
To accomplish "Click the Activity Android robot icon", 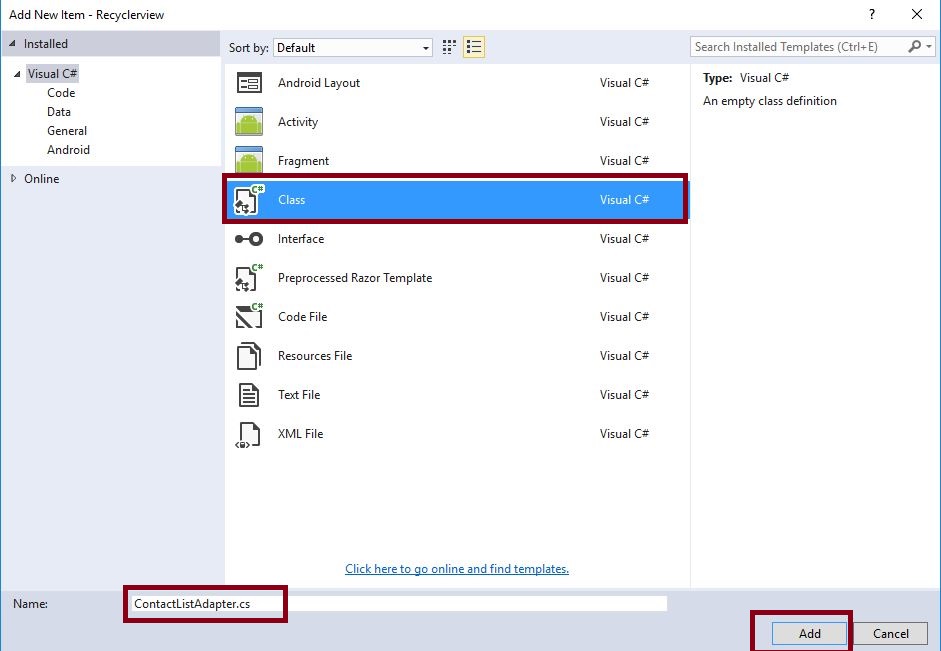I will point(249,122).
